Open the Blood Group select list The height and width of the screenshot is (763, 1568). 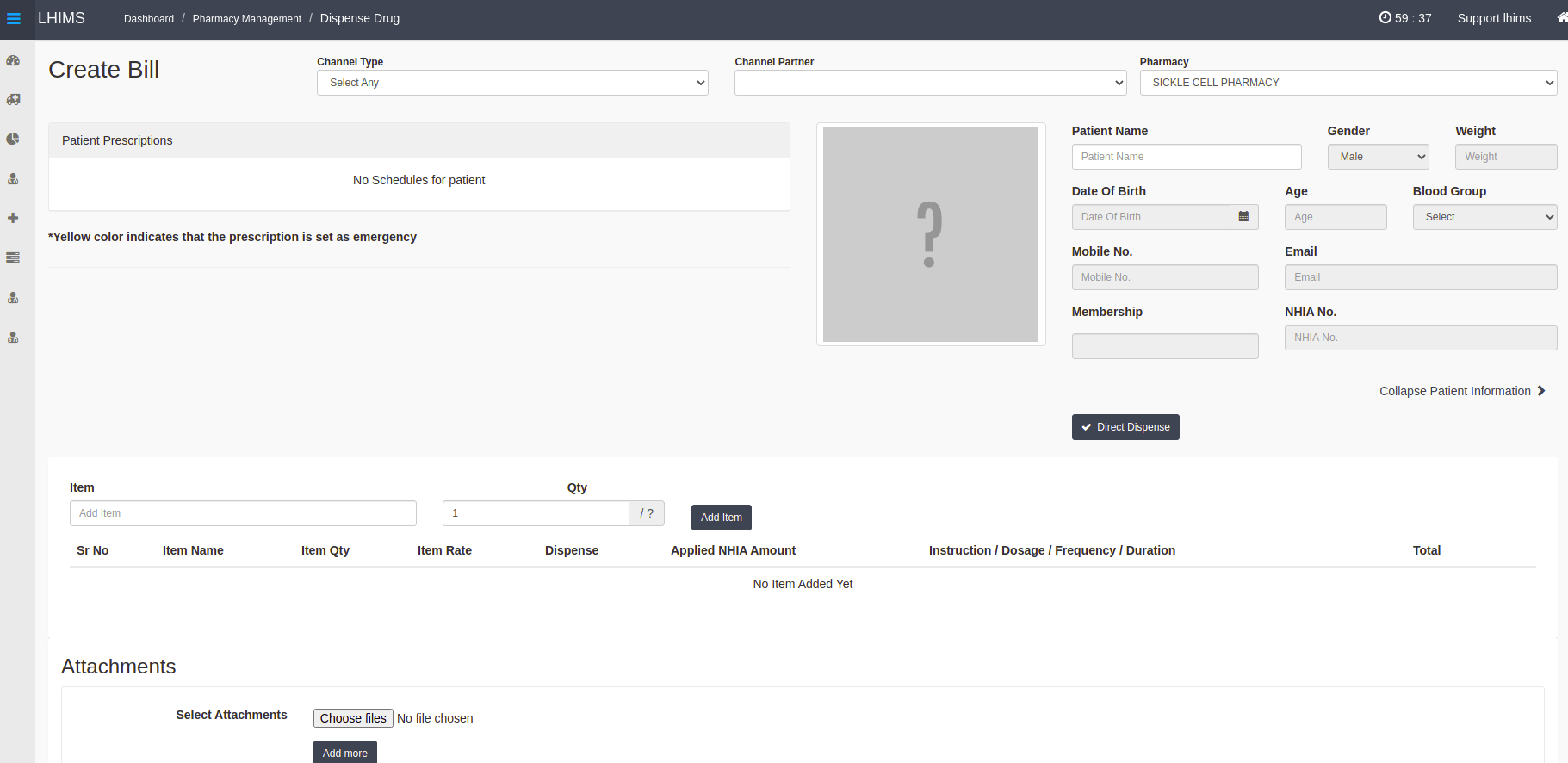click(1484, 217)
